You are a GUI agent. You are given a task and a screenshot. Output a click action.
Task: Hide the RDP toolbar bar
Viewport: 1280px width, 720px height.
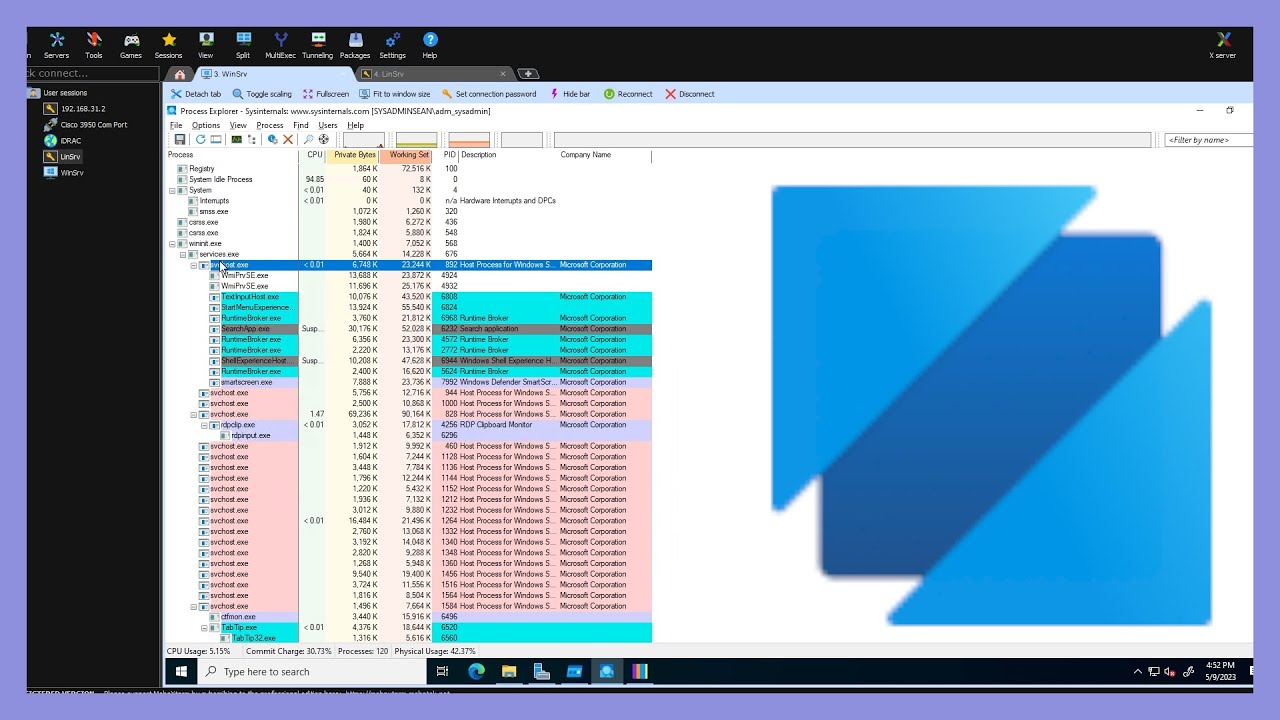570,94
